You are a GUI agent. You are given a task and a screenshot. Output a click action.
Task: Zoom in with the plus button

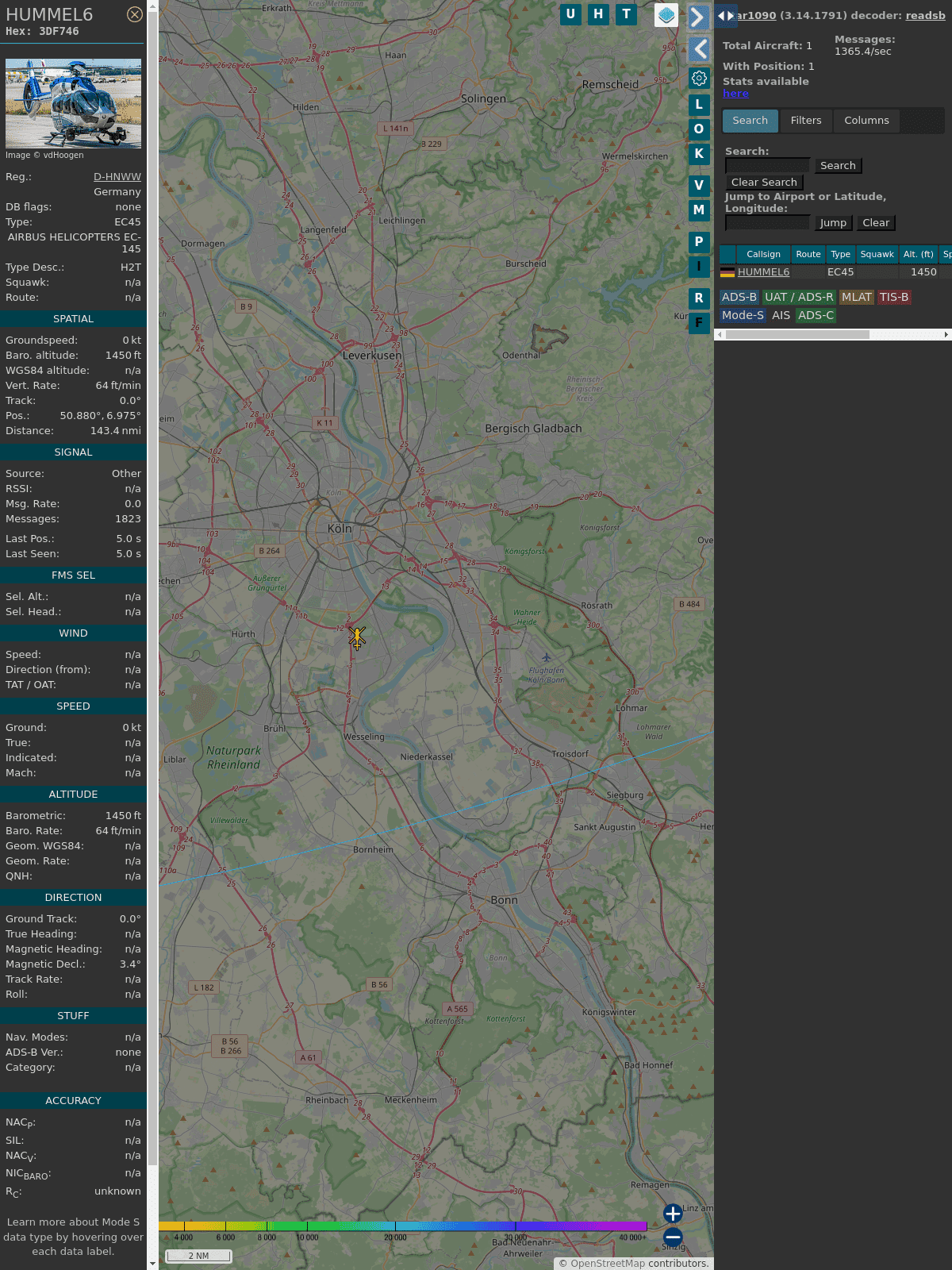click(x=673, y=1214)
